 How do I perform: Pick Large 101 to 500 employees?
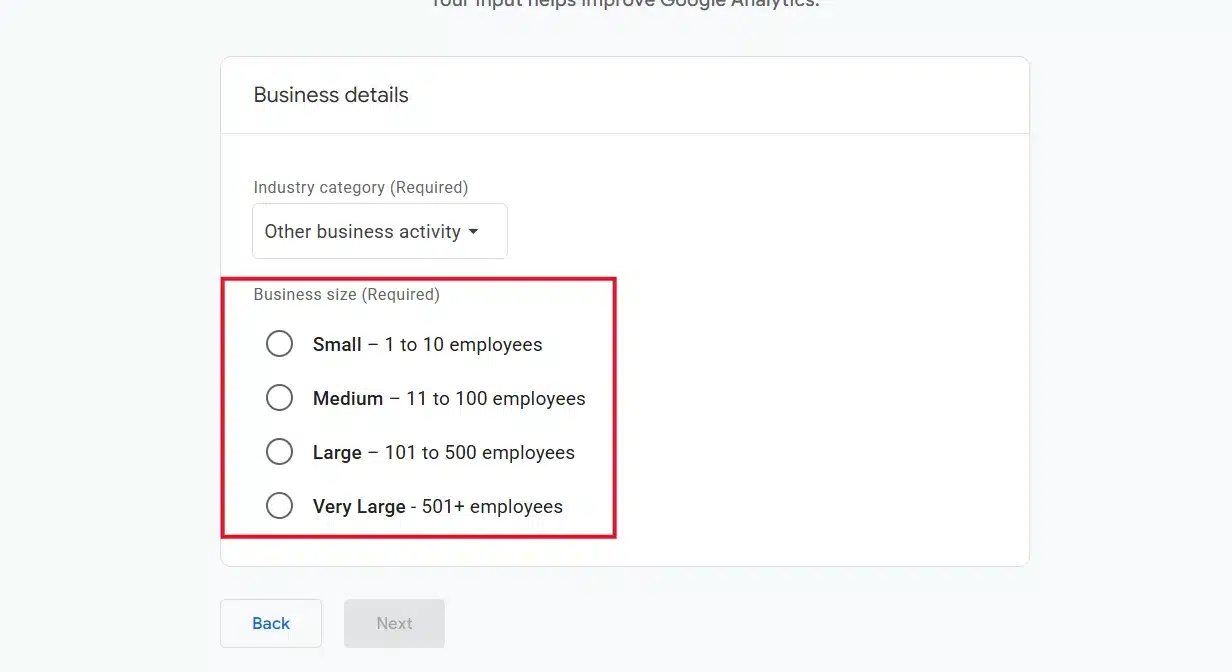click(279, 452)
